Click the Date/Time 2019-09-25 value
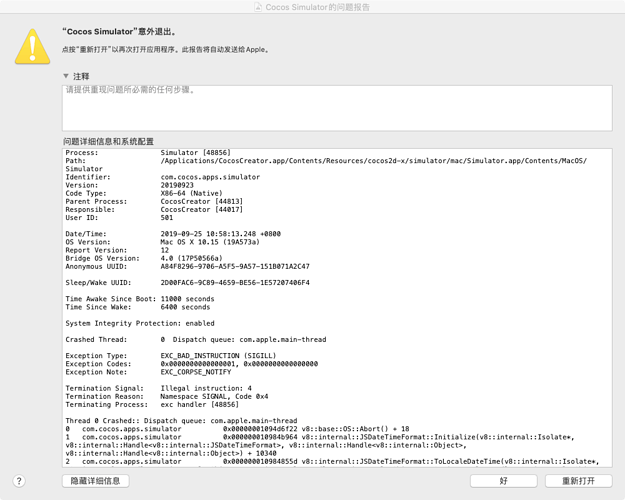This screenshot has height=500, width=625. [220, 234]
